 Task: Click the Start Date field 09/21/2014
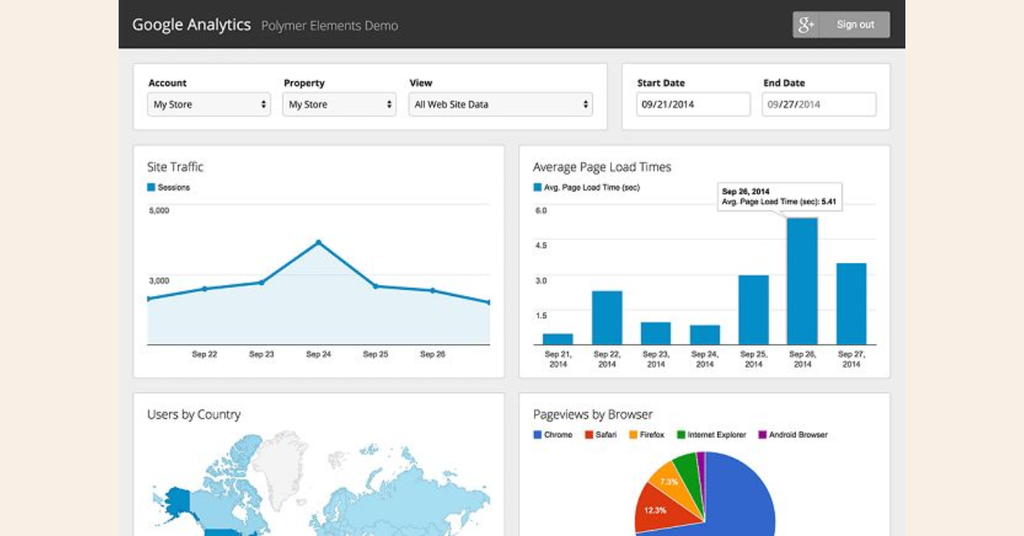click(x=693, y=104)
